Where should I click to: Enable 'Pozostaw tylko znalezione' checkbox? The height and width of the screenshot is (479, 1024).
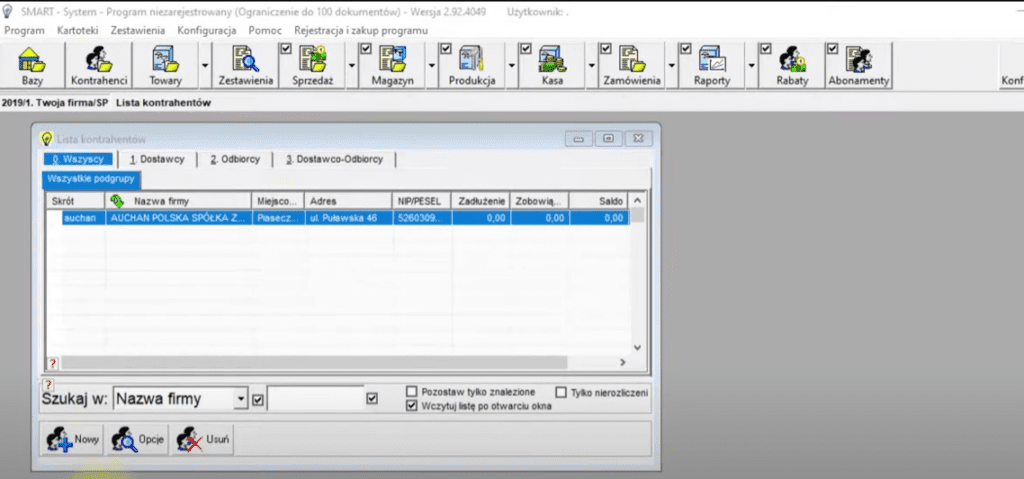[x=412, y=392]
